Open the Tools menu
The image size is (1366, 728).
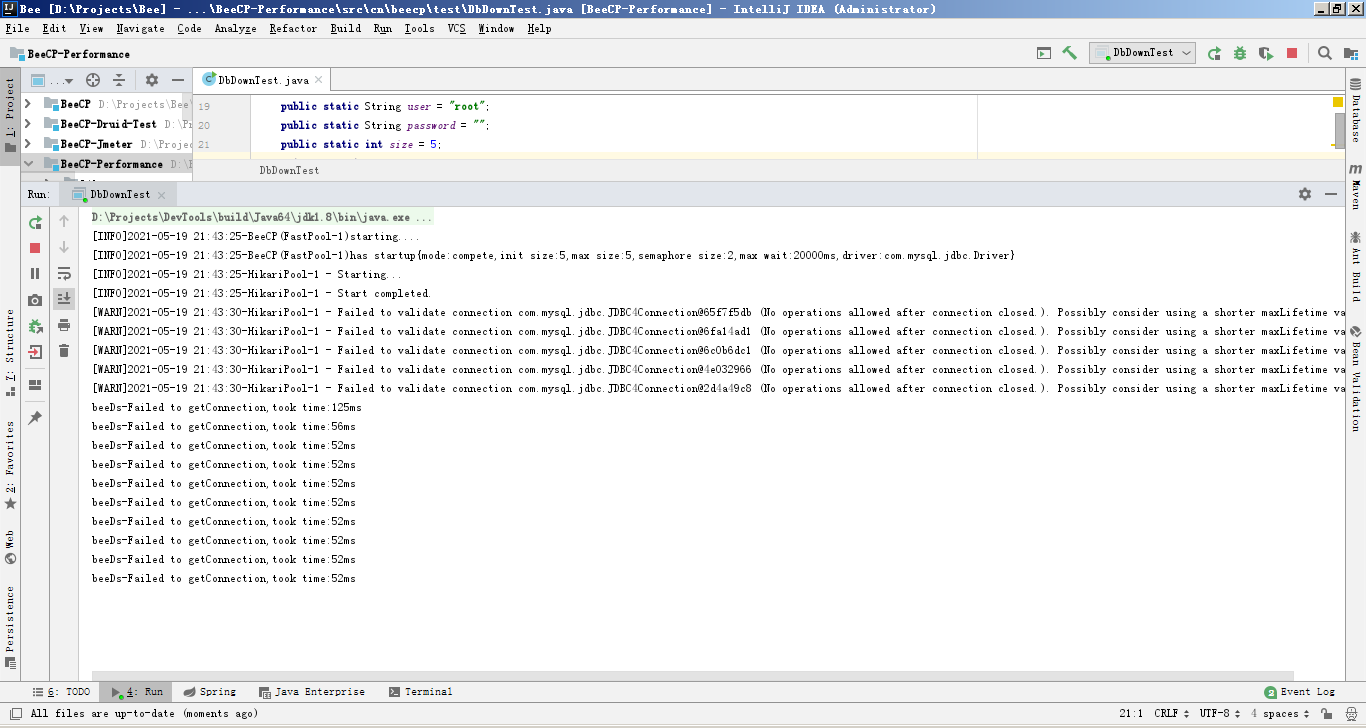click(419, 28)
